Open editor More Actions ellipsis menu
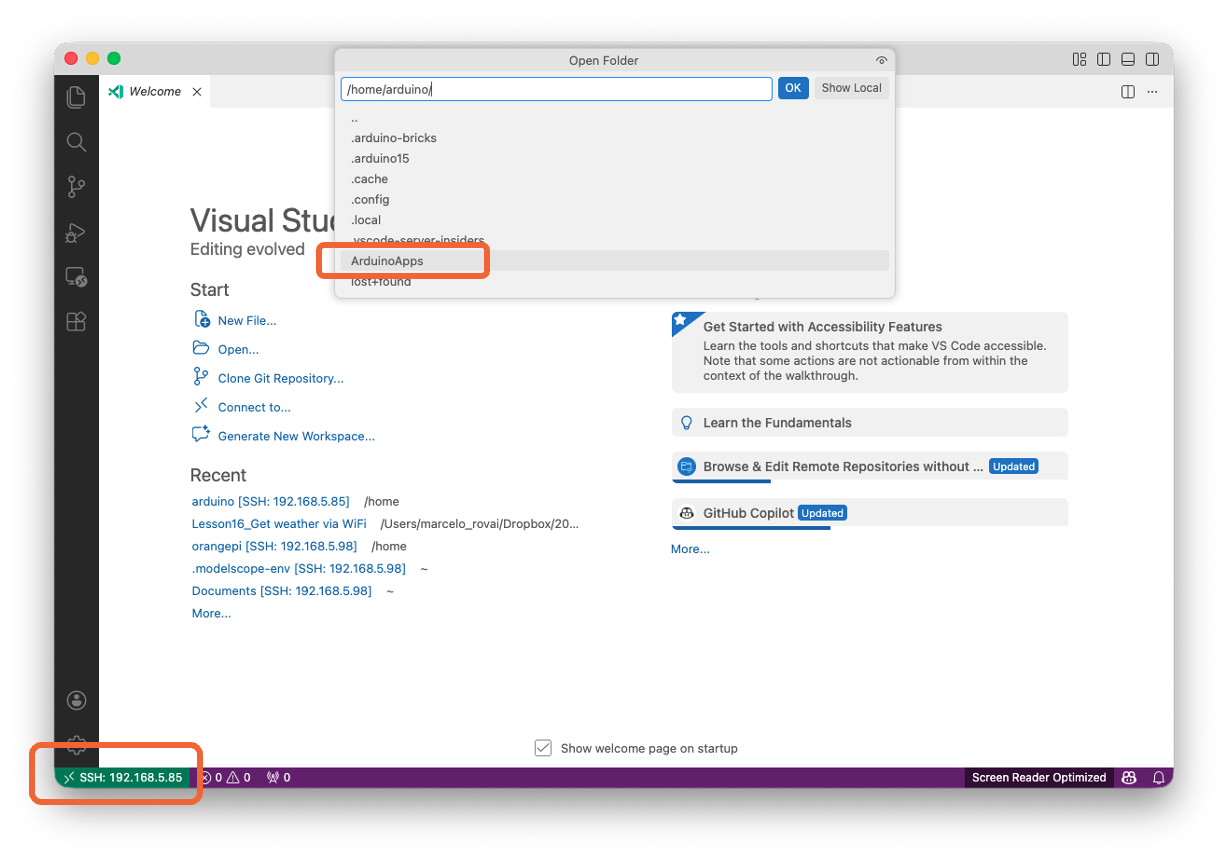 pyautogui.click(x=1152, y=91)
